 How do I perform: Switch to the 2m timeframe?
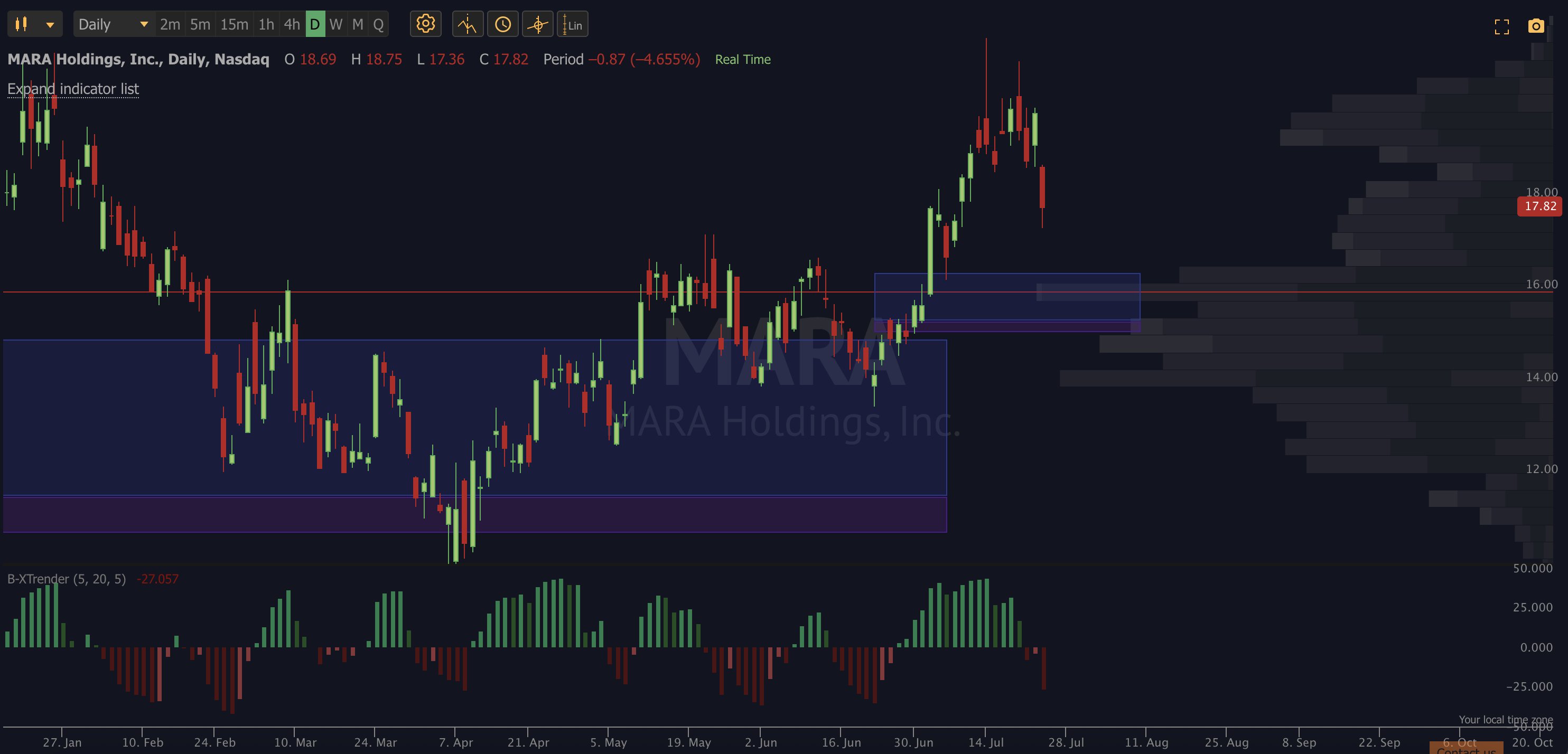pos(170,24)
